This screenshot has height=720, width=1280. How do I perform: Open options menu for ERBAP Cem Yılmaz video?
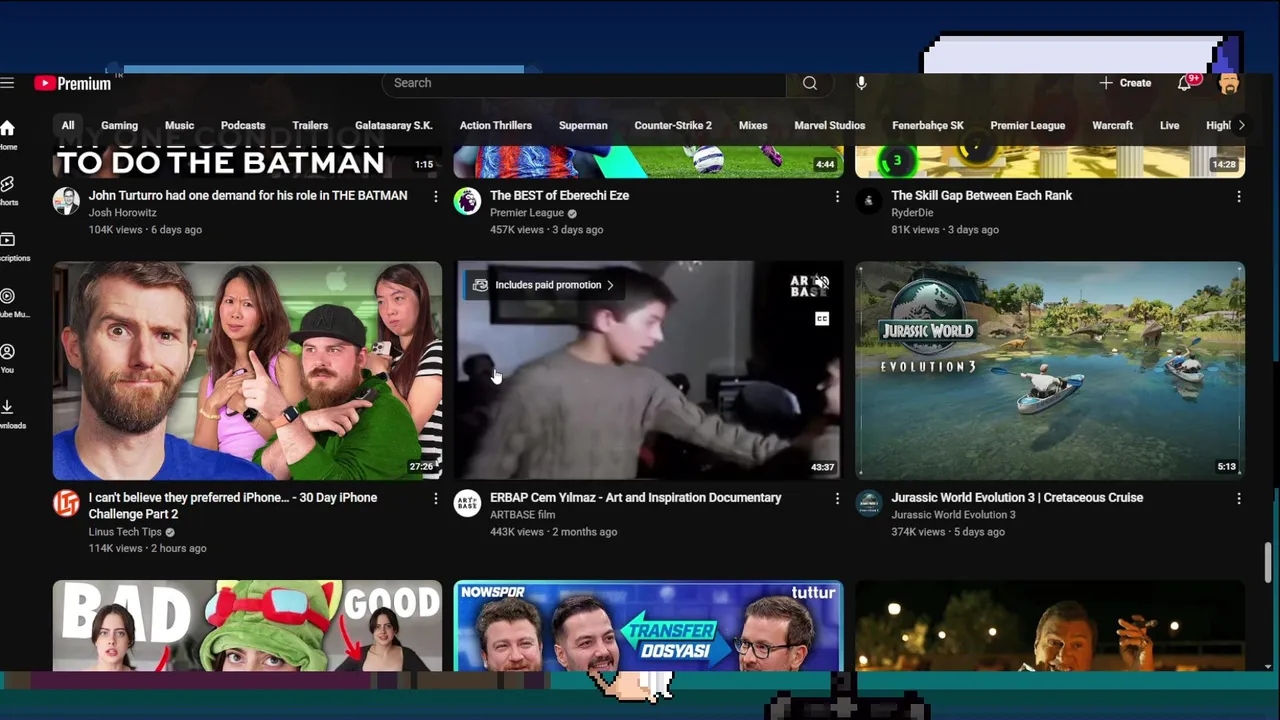[837, 498]
